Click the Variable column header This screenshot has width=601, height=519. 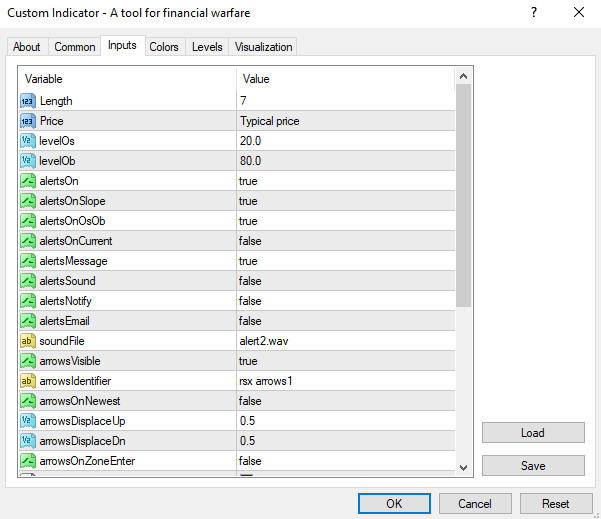(x=128, y=79)
